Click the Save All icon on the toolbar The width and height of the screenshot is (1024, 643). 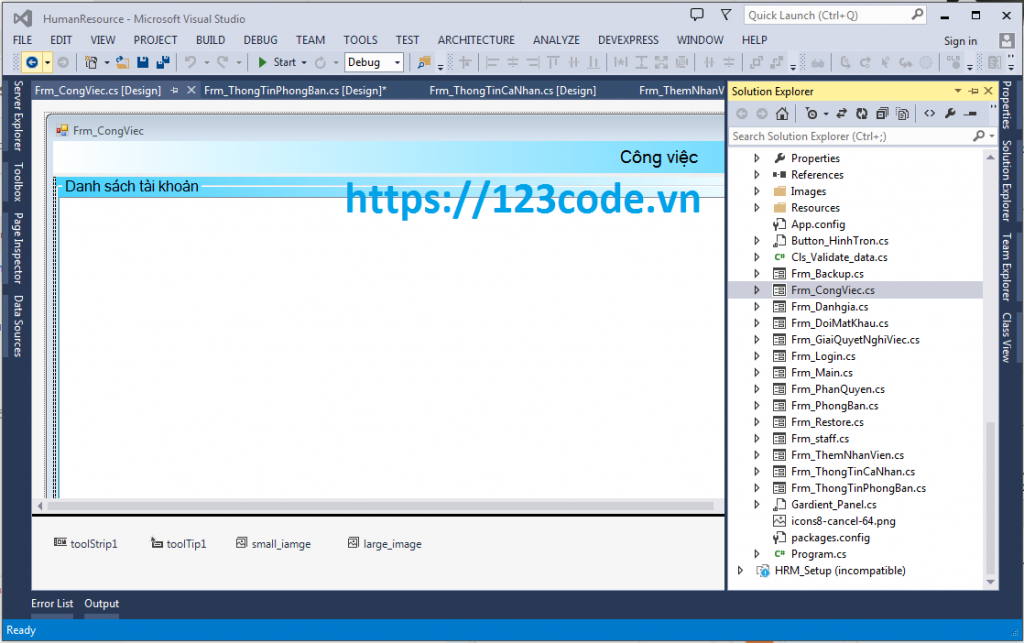pos(162,61)
